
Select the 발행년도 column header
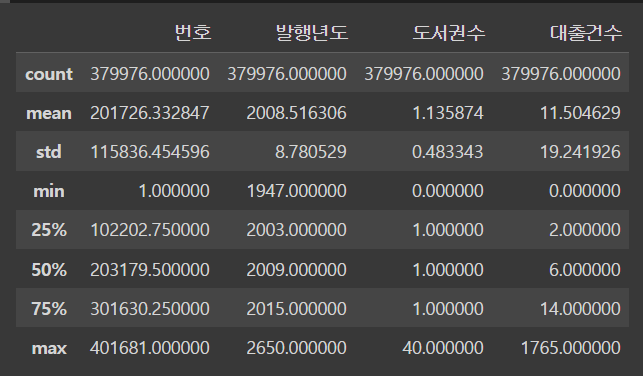pos(312,33)
